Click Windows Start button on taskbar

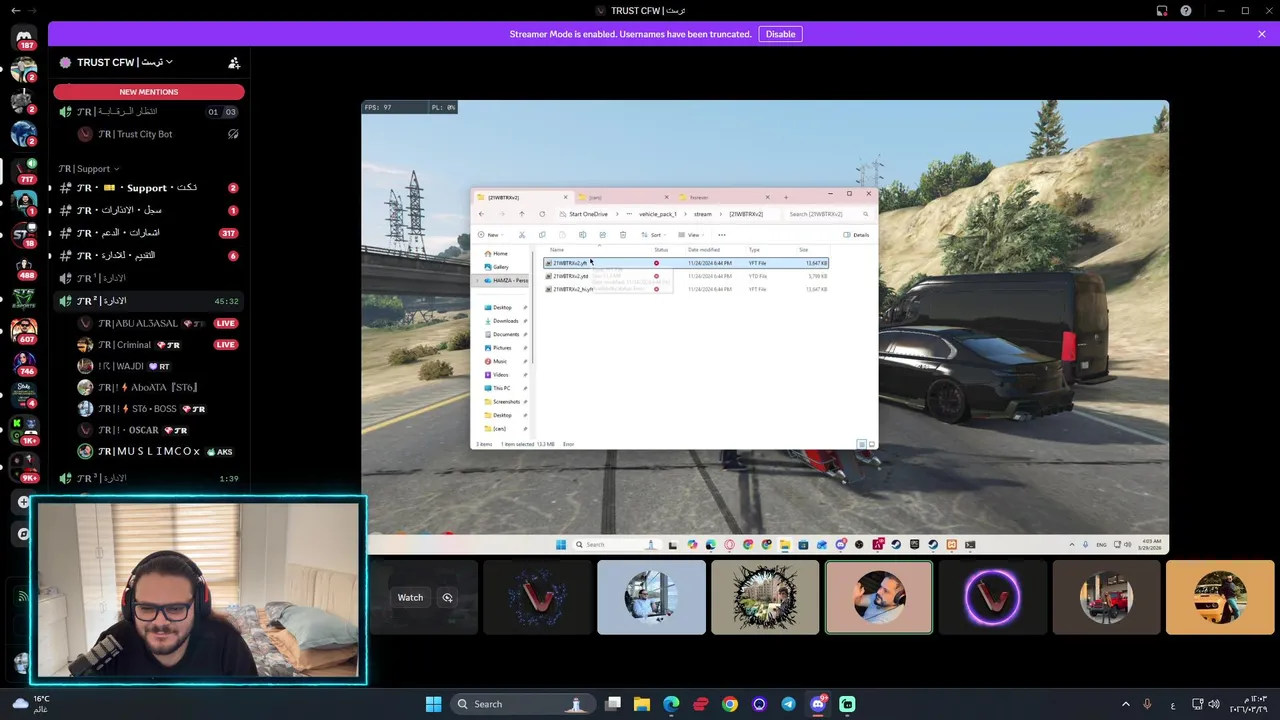pyautogui.click(x=433, y=704)
